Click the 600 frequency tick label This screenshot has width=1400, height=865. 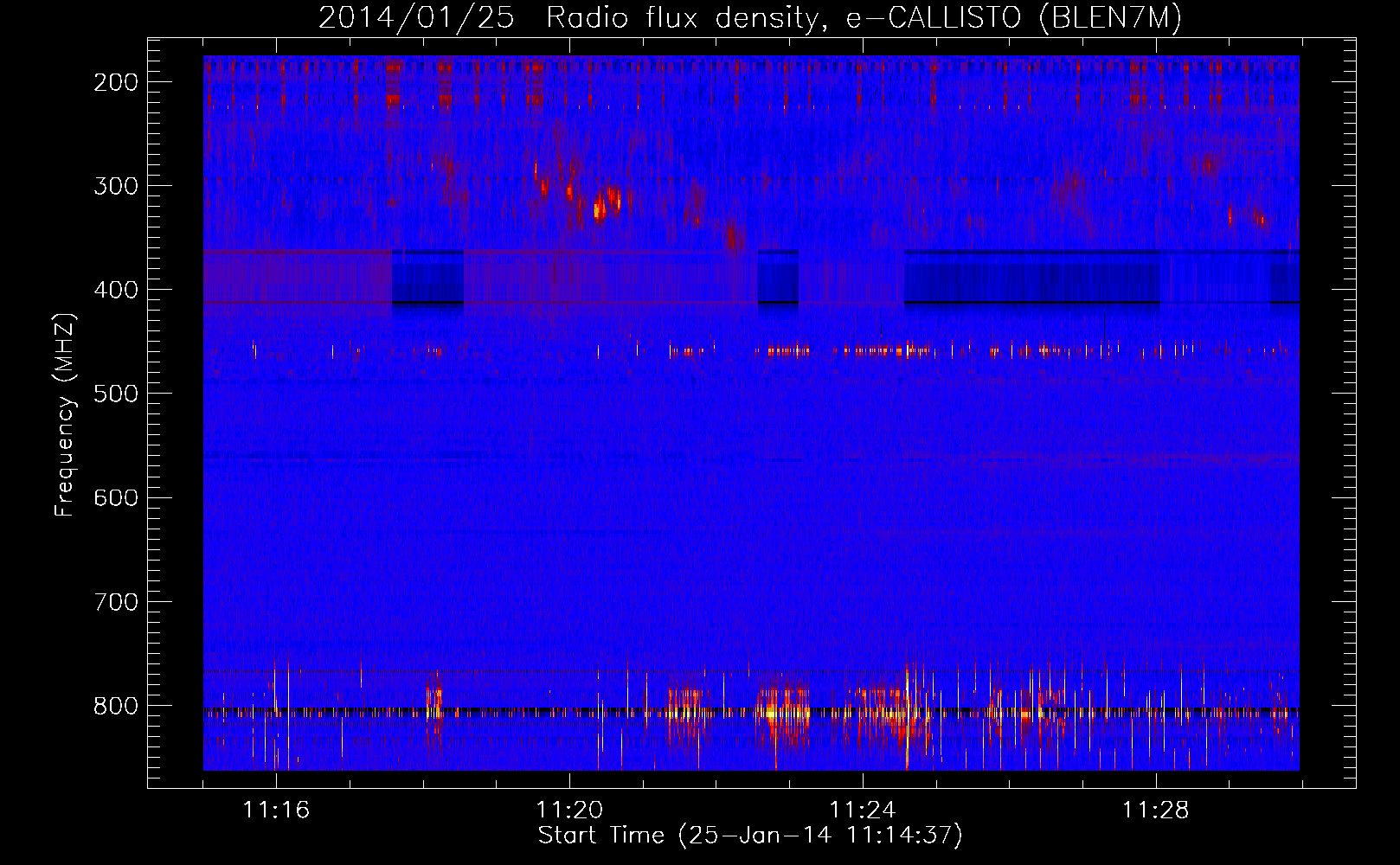point(116,497)
